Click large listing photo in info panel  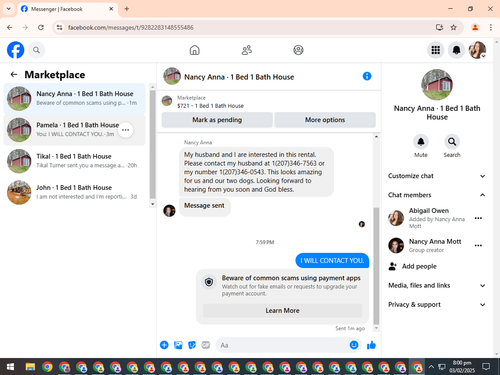click(x=437, y=85)
